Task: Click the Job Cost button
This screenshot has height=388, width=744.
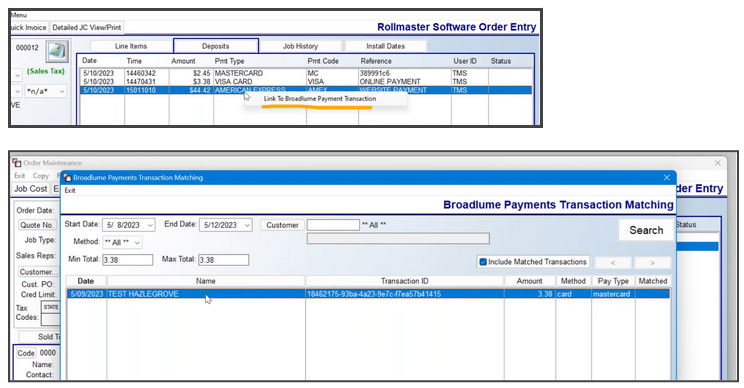Action: pos(30,189)
